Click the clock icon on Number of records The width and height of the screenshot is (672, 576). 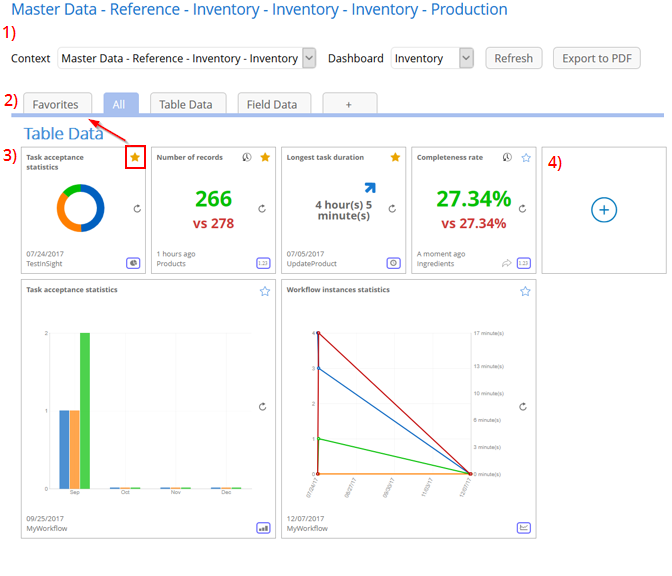247,157
